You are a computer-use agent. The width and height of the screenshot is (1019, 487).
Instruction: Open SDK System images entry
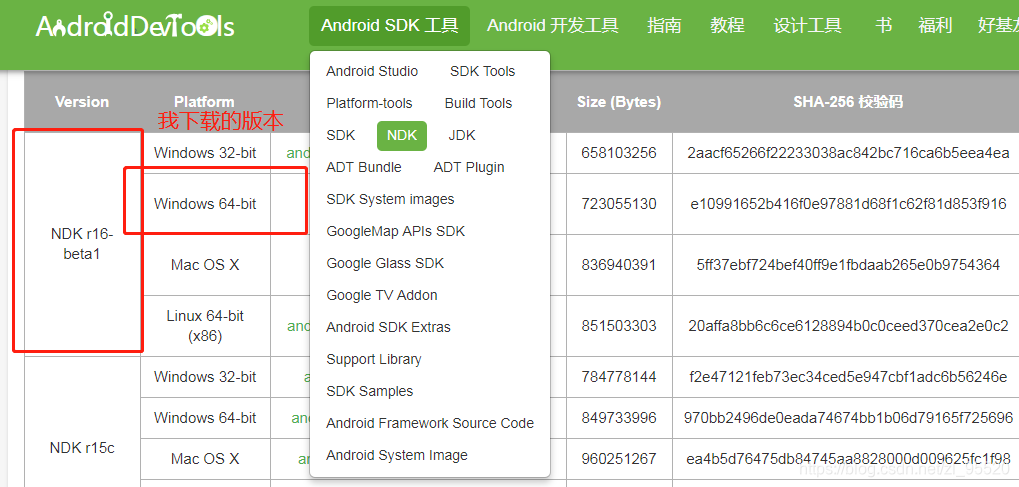point(390,199)
